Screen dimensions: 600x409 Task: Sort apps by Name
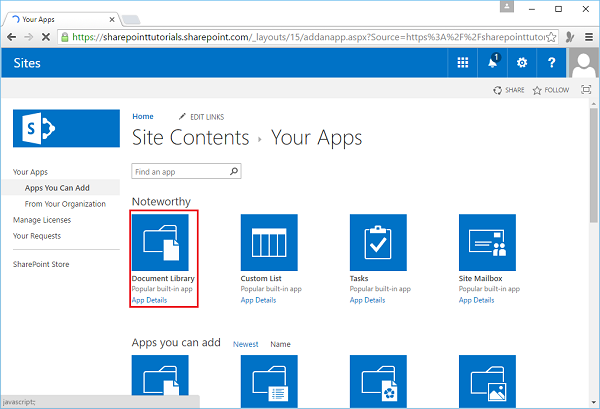click(280, 344)
